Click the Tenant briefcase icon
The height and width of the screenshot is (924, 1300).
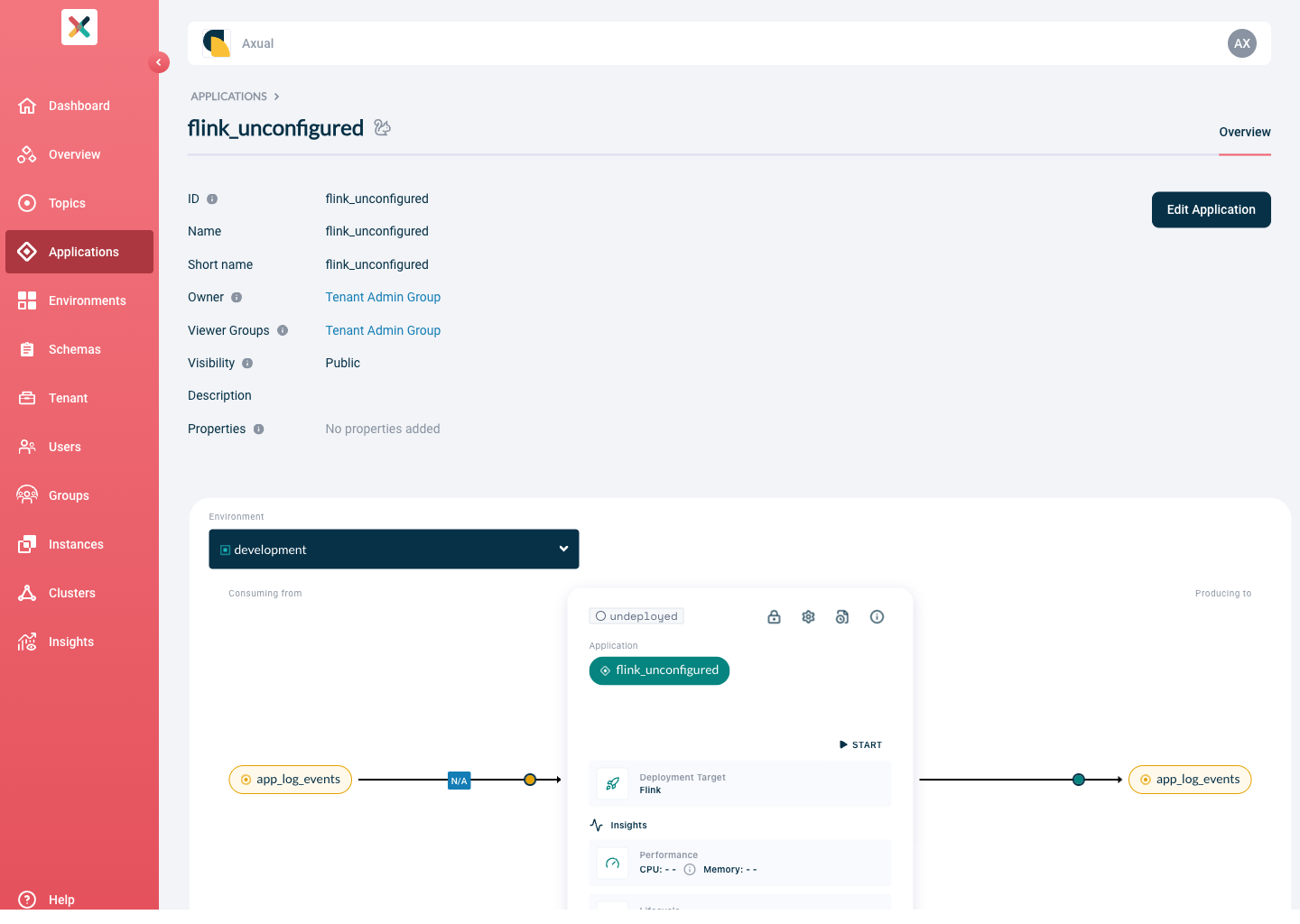[x=27, y=398]
